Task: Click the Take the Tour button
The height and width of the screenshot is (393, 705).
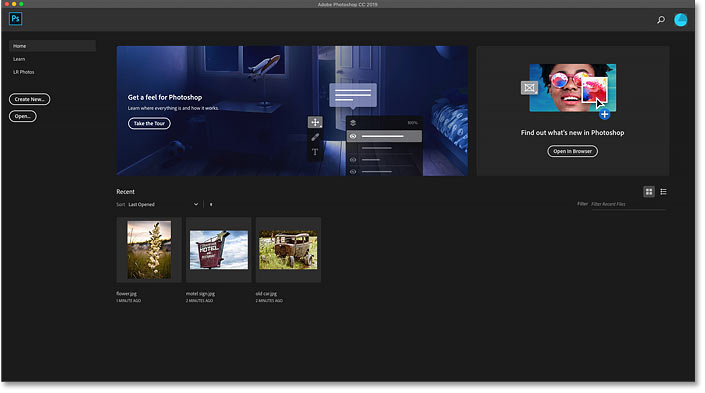Action: [x=149, y=124]
